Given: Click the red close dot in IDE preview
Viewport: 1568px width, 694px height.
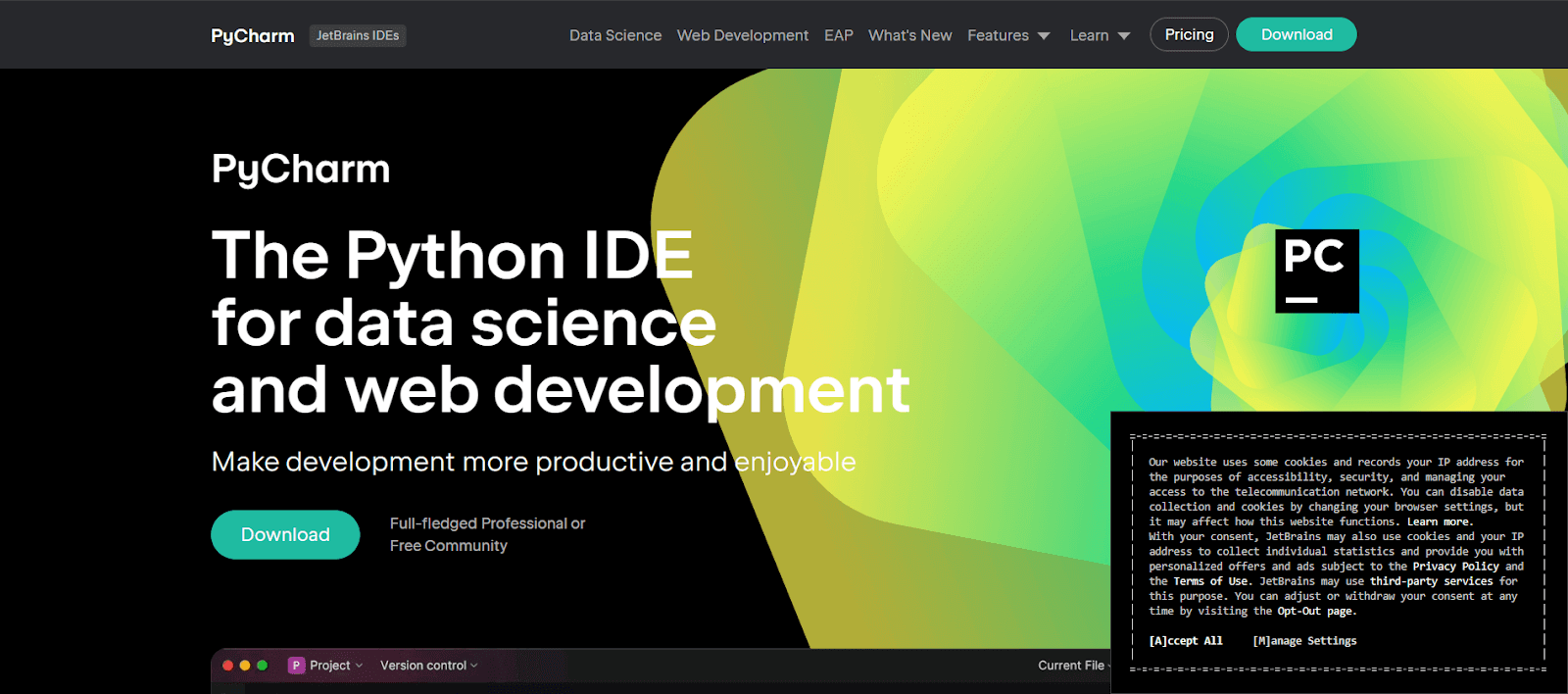Looking at the screenshot, I should 227,666.
